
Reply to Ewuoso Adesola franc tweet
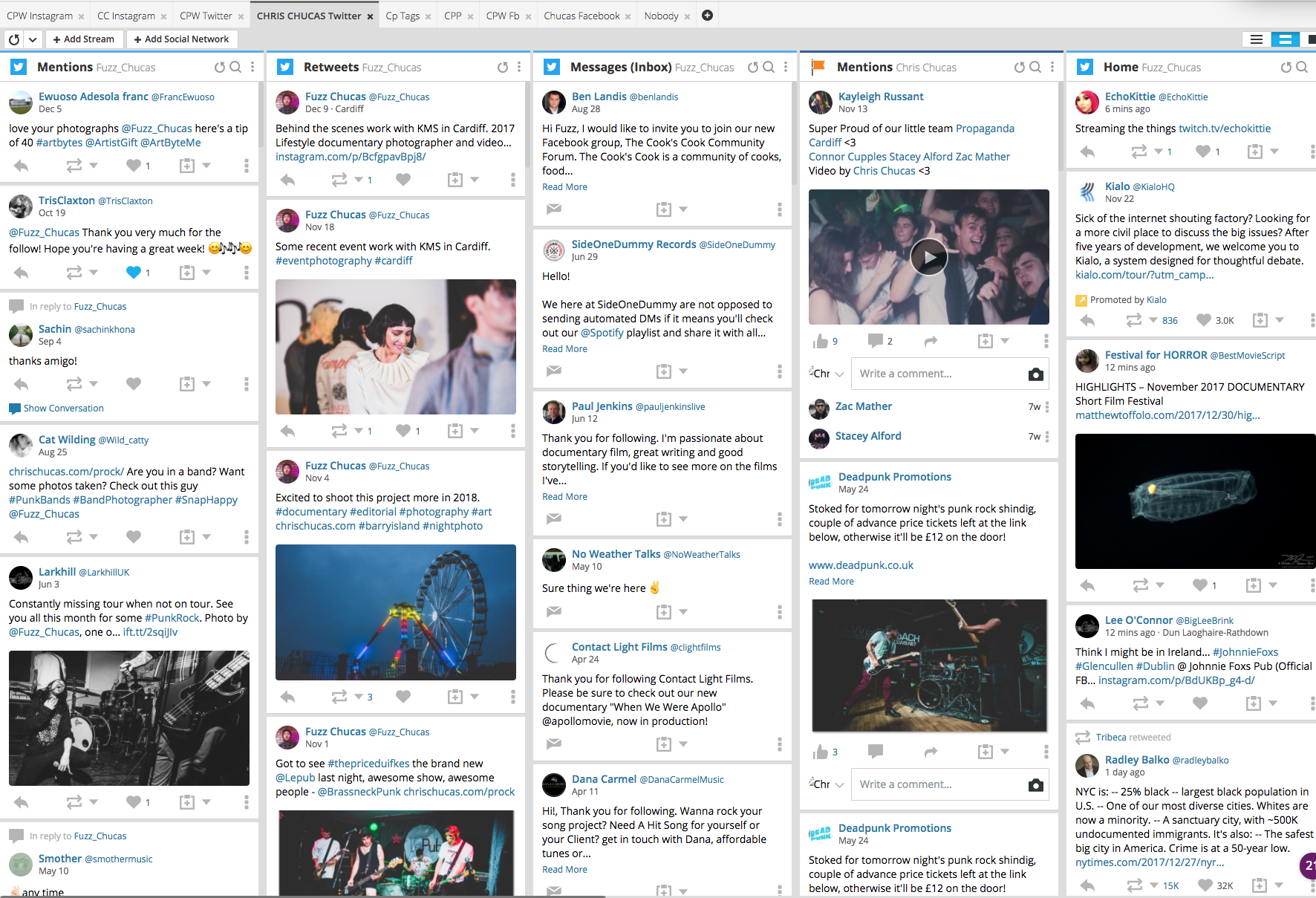tap(22, 166)
